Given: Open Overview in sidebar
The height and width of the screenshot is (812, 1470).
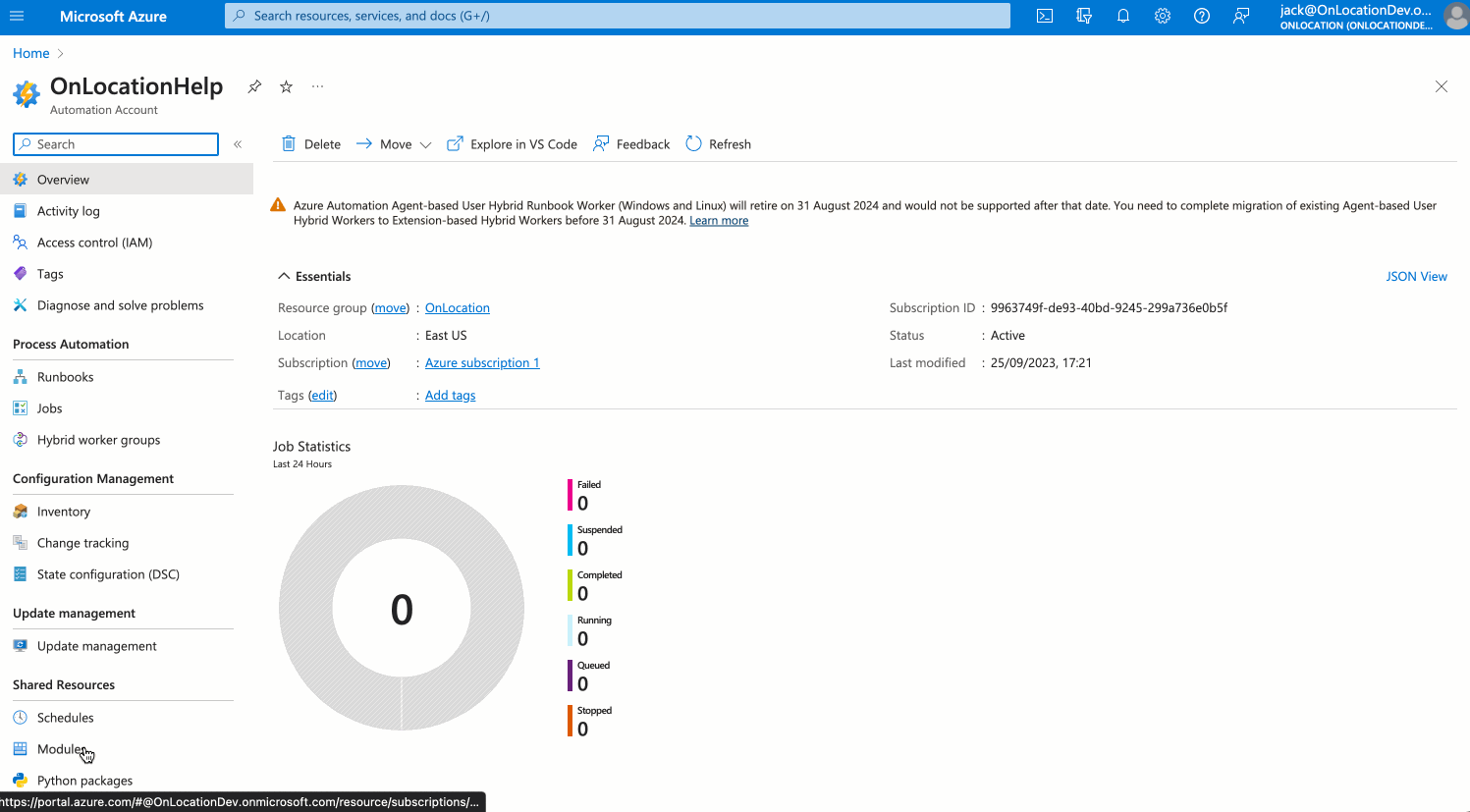Looking at the screenshot, I should (127, 180).
